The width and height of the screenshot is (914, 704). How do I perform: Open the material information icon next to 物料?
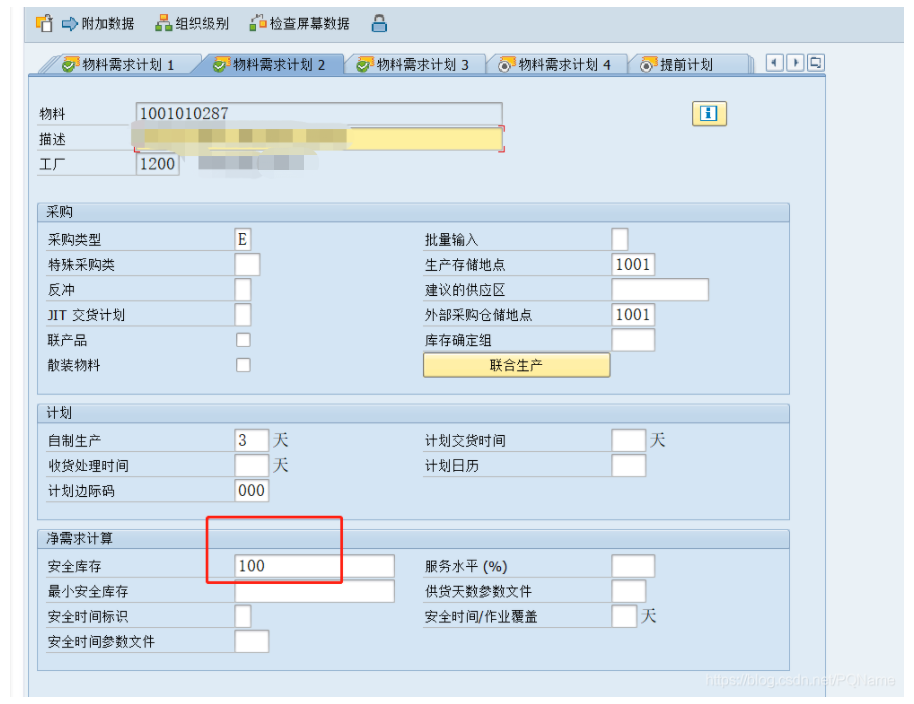point(708,113)
